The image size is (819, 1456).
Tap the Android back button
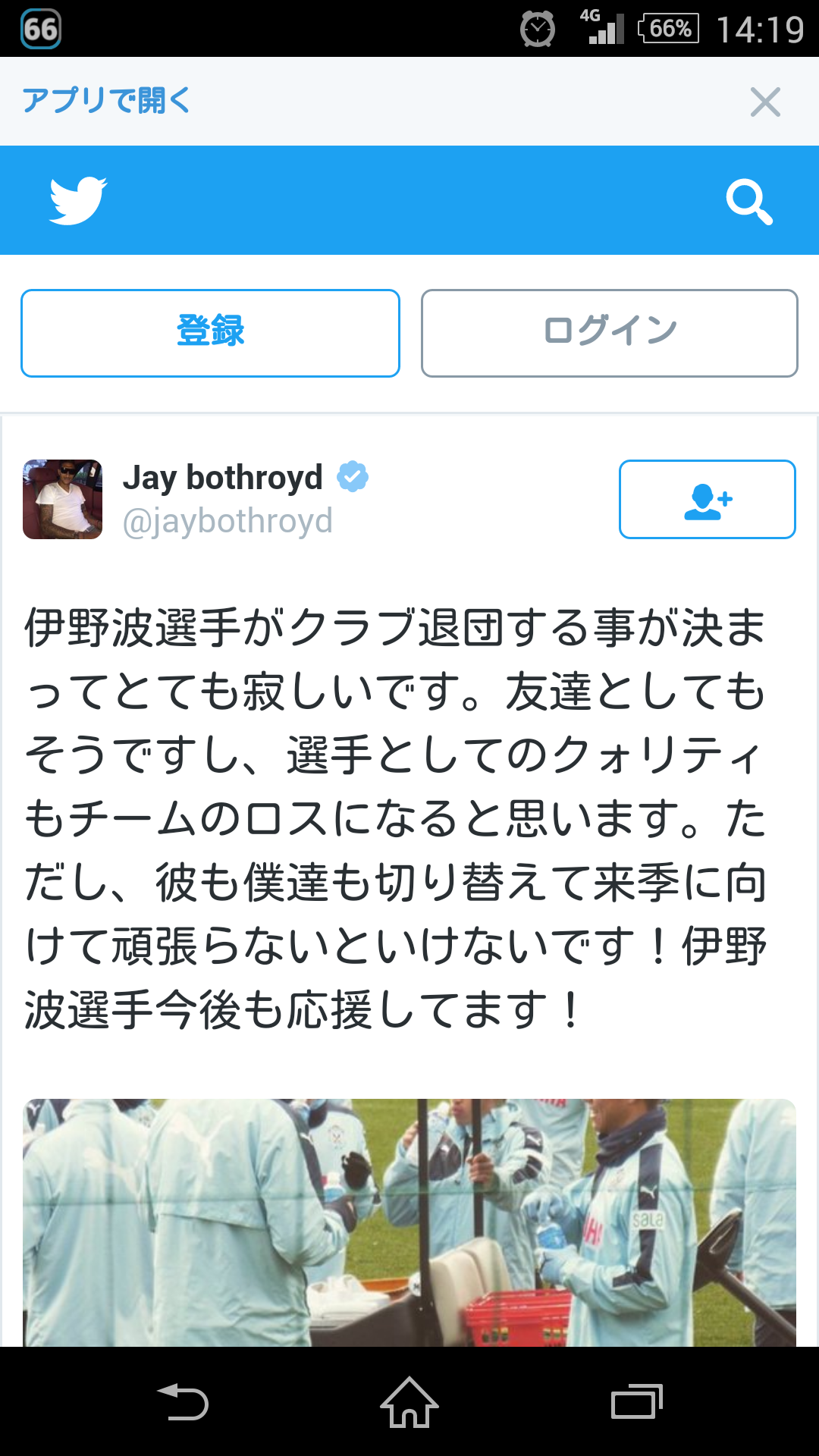point(183,1401)
